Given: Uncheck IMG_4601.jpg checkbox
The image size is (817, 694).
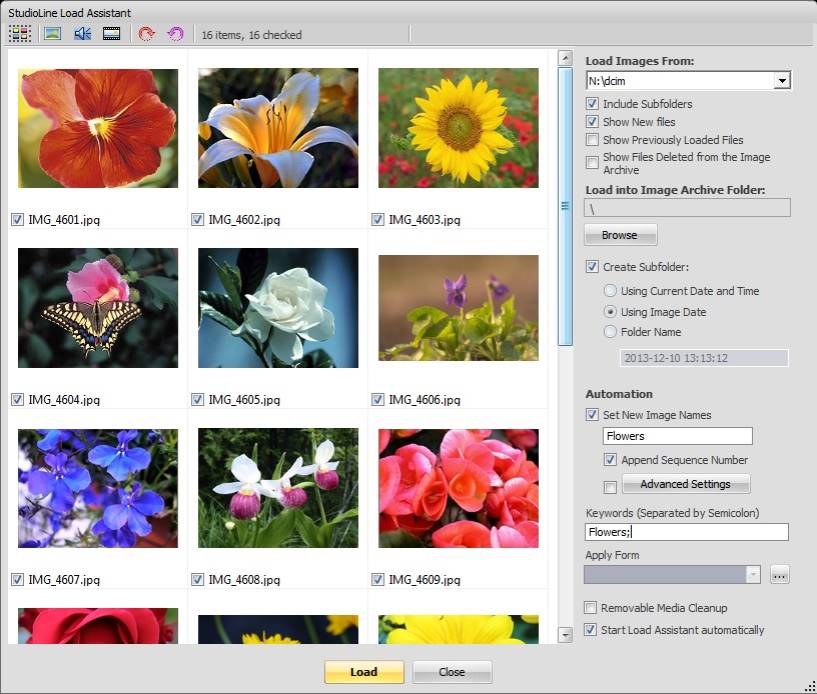Looking at the screenshot, I should tap(17, 219).
